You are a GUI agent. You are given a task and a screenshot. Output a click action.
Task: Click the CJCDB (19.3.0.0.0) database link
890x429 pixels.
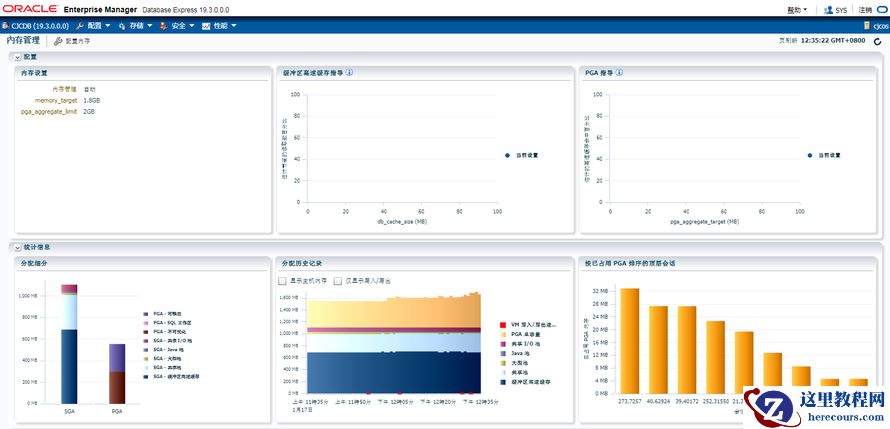39,26
